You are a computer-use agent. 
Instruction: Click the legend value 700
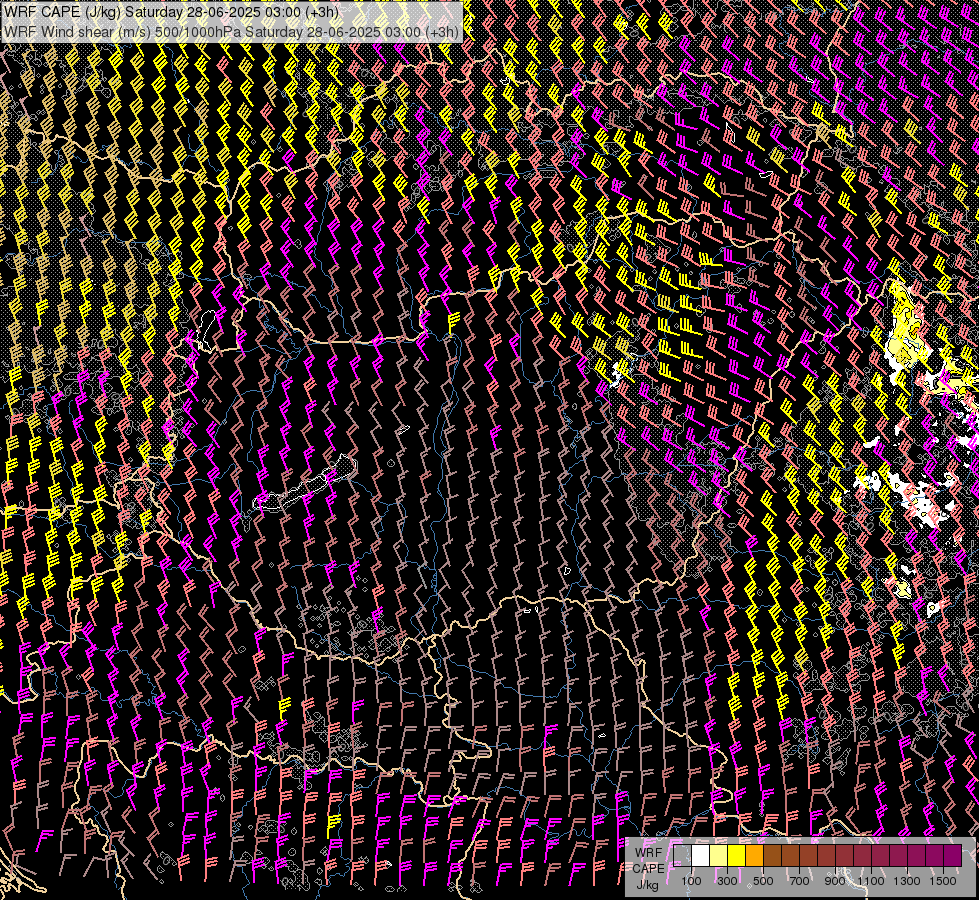799,881
